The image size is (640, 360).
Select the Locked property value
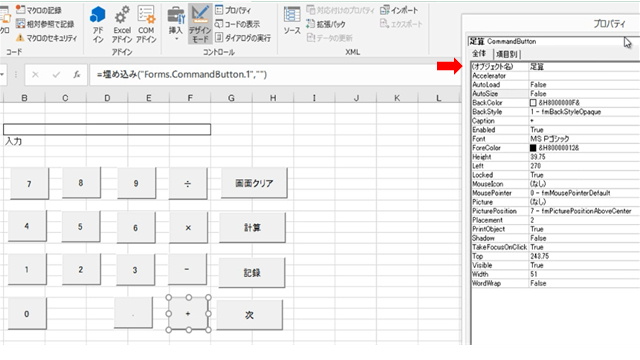(x=584, y=175)
